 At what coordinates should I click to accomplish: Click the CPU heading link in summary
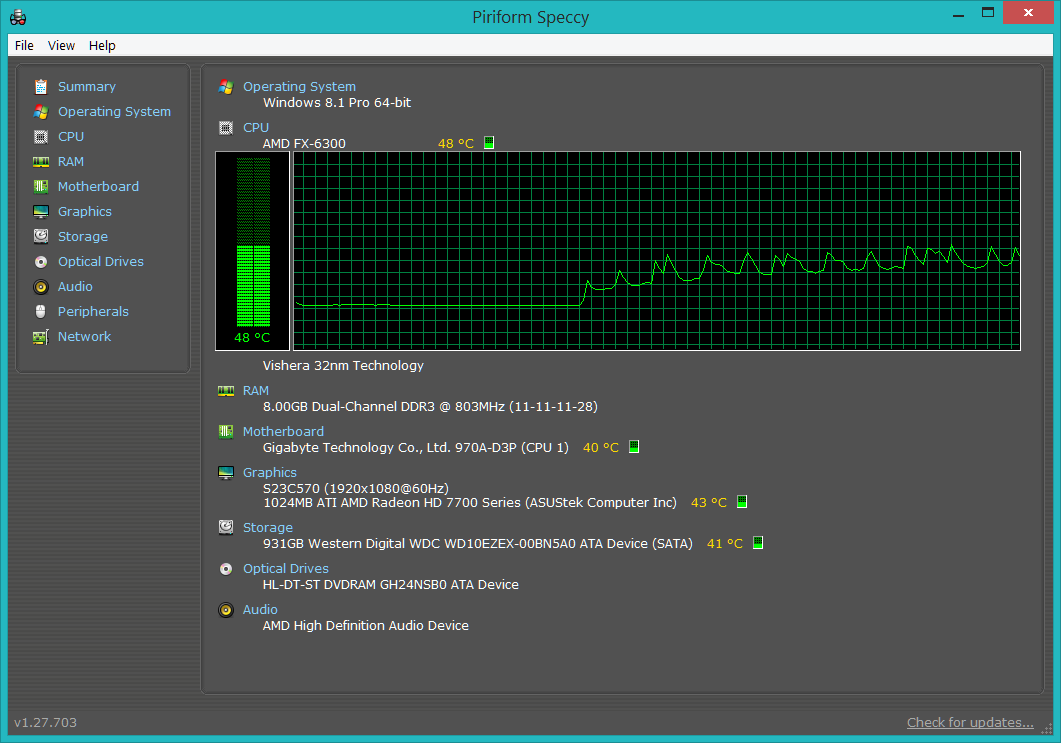click(x=256, y=127)
